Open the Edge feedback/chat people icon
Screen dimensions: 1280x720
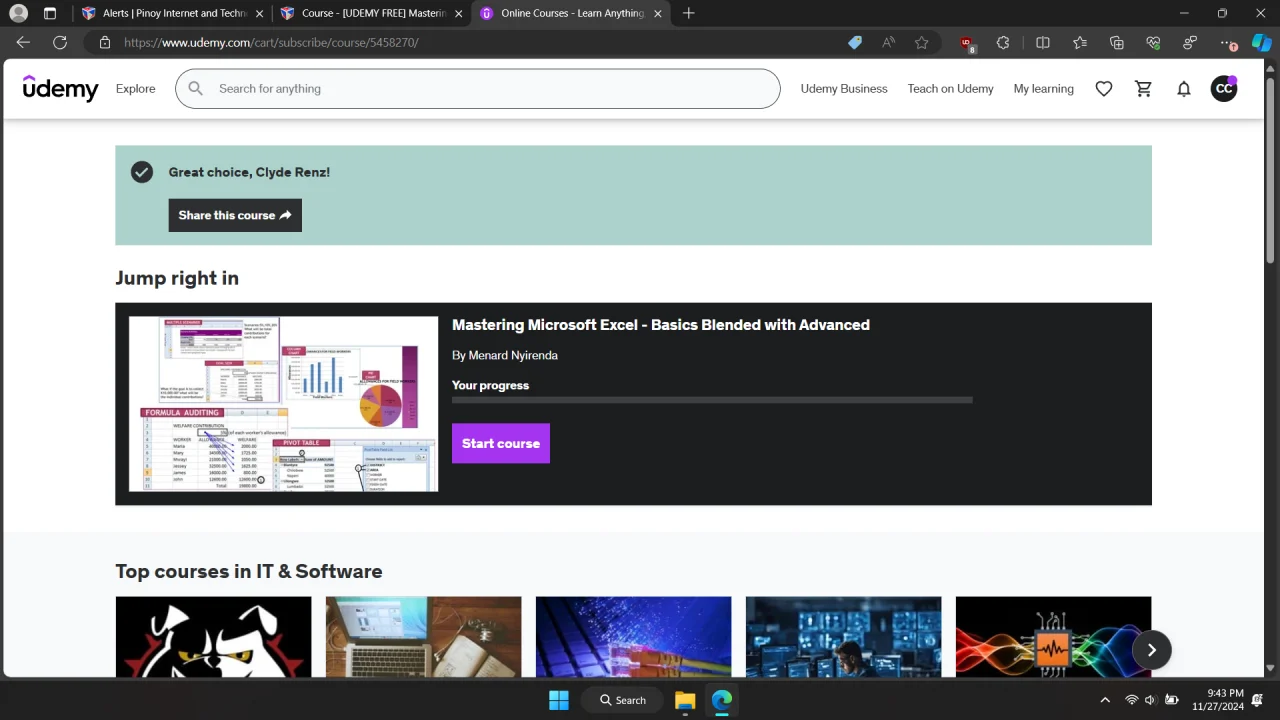click(1190, 43)
